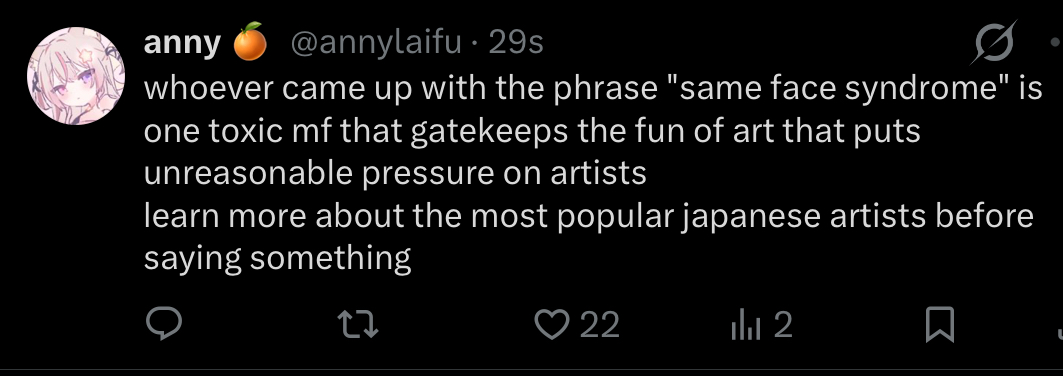The height and width of the screenshot is (376, 1063).
Task: Open the Grok explain-this-post icon
Action: [994, 43]
